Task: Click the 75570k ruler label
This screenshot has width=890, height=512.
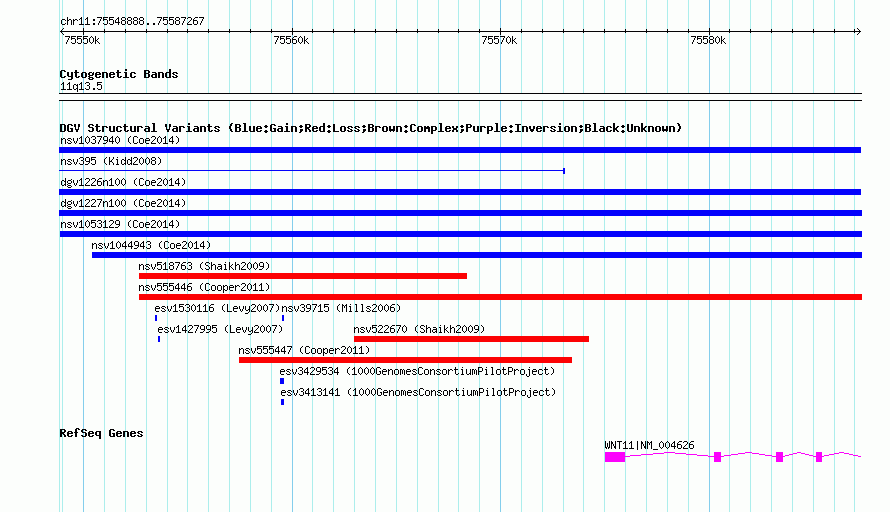Action: 499,40
